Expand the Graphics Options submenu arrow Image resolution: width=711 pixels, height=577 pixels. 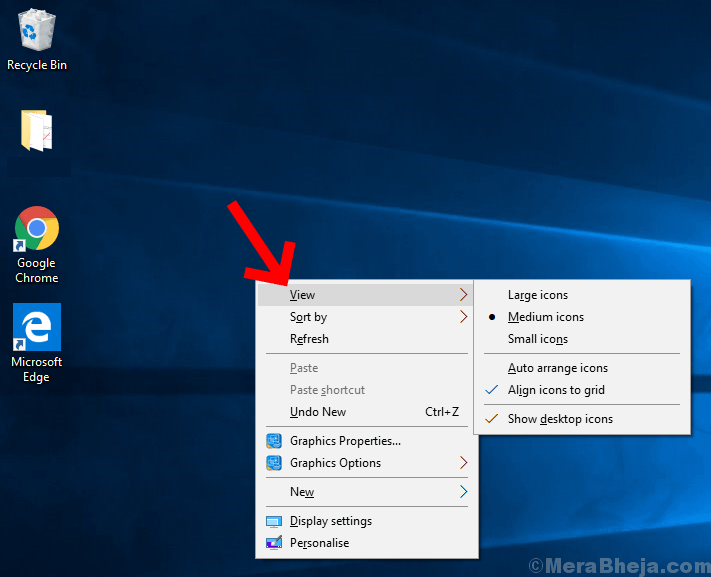463,463
